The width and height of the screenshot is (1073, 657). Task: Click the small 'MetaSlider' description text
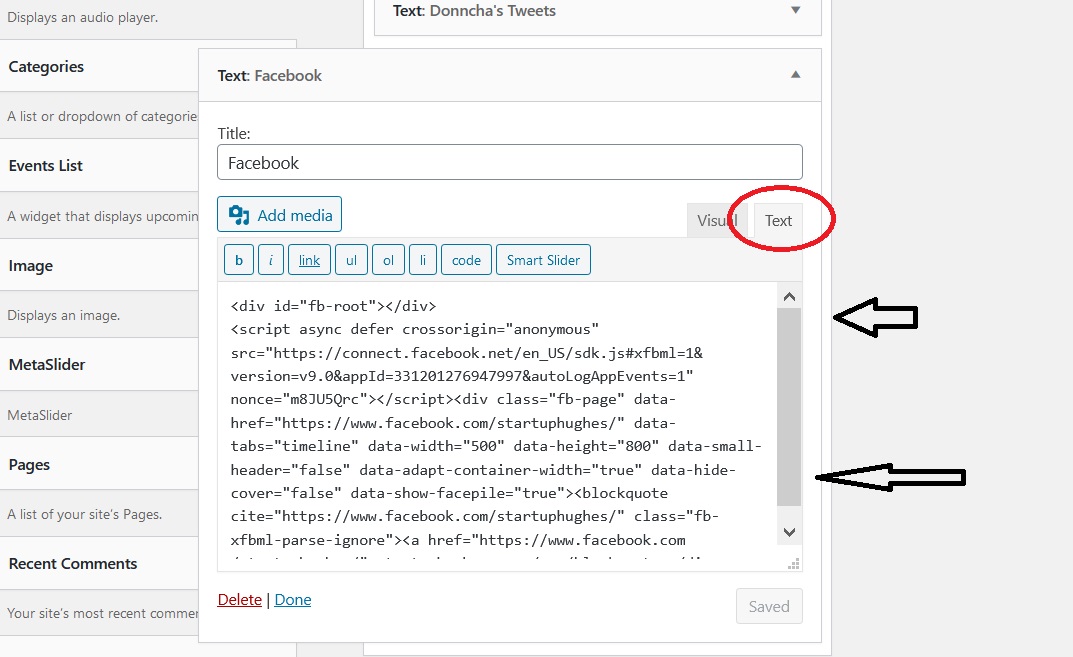40,415
